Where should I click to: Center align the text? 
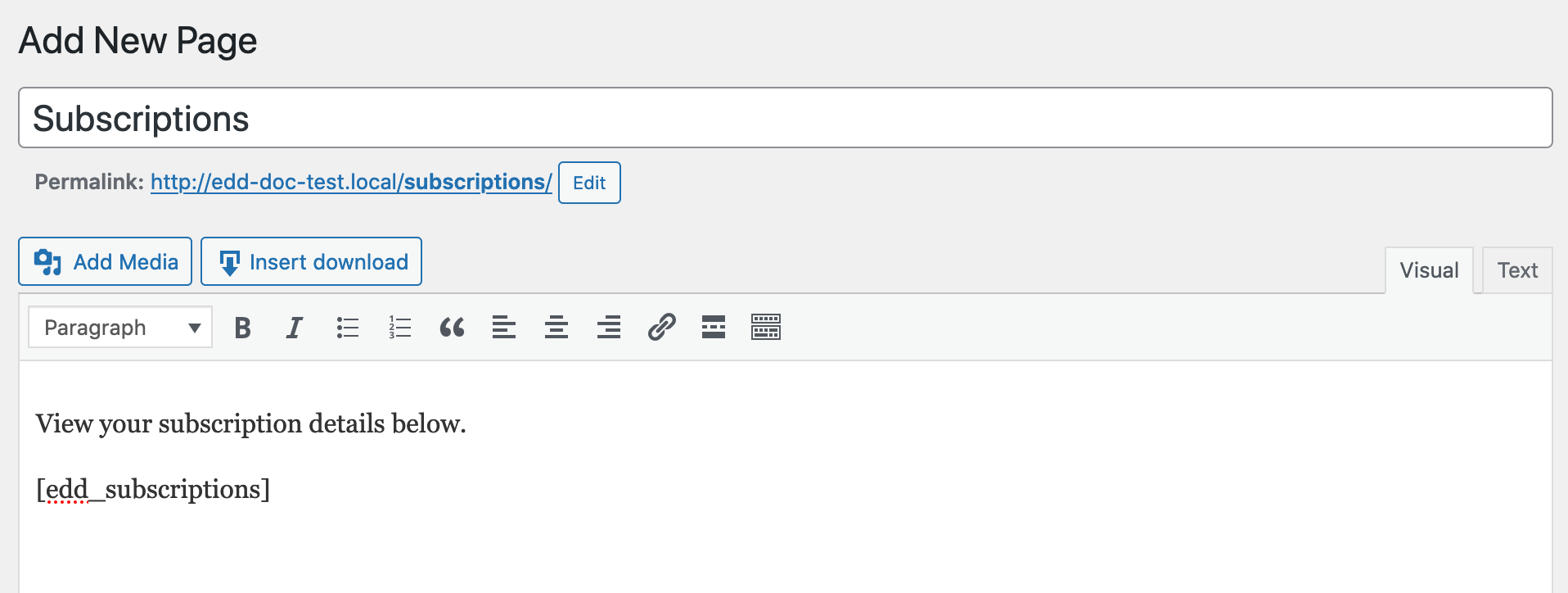tap(556, 328)
